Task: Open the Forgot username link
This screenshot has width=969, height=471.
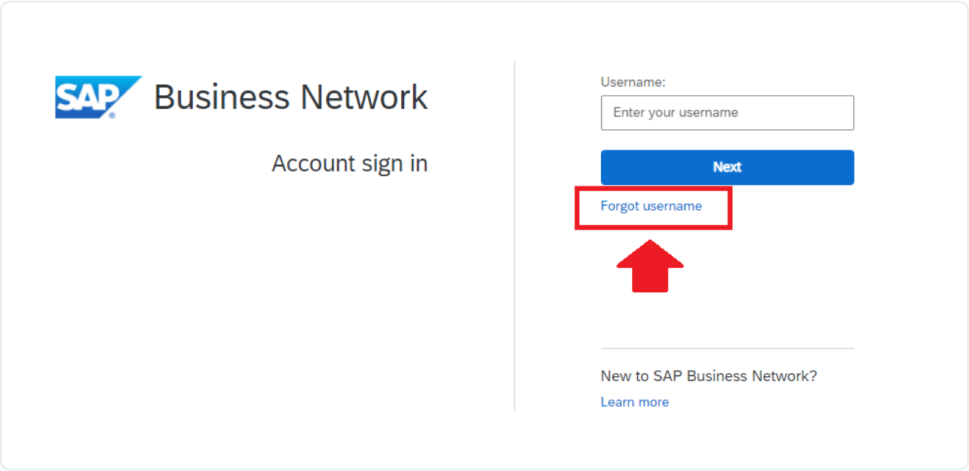Action: coord(651,206)
